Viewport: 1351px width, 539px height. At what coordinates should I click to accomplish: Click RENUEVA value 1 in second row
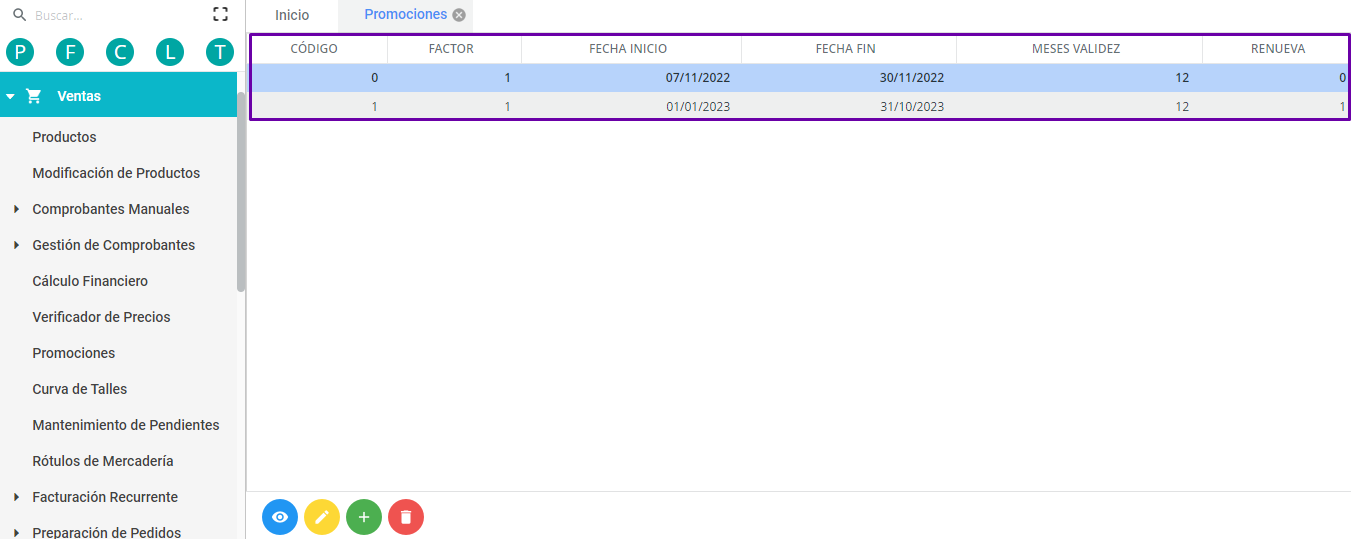(x=1342, y=106)
